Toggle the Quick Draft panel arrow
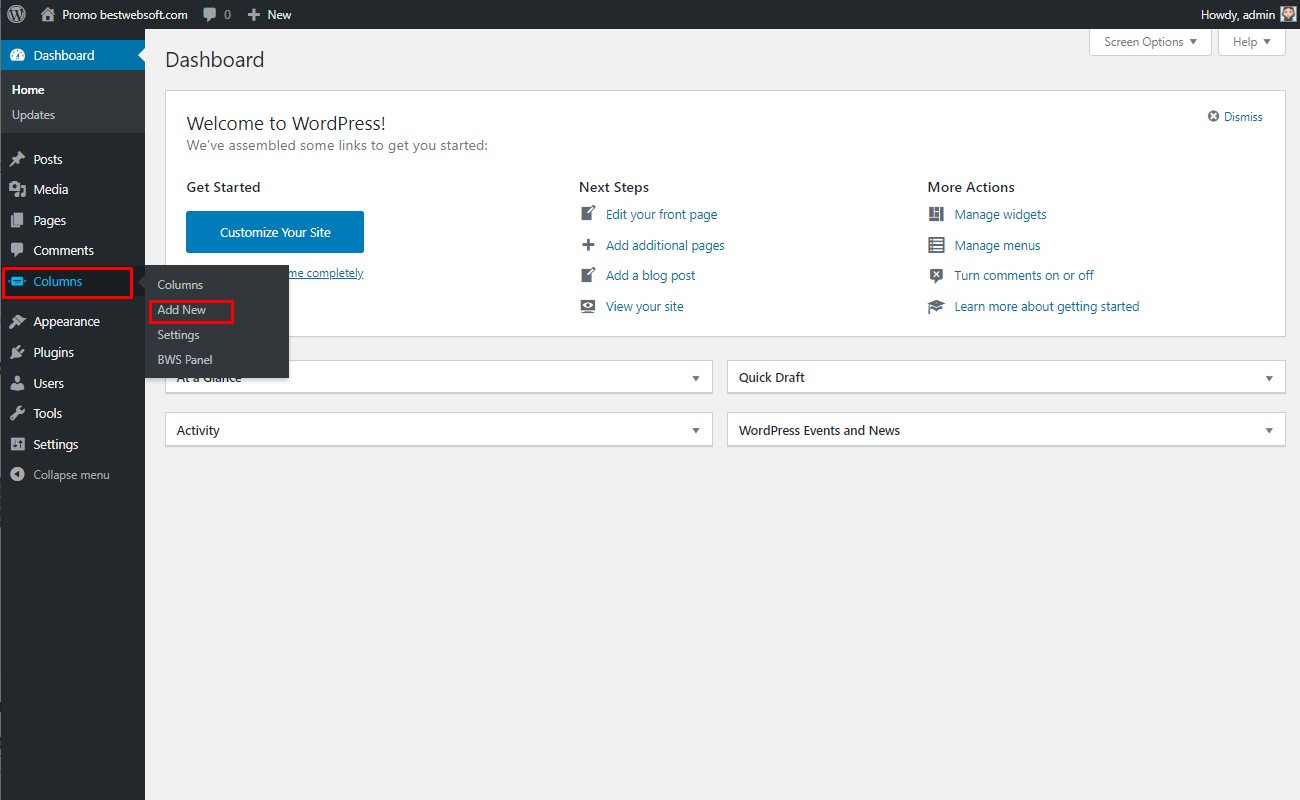Screen dimensions: 1300x800 coord(1269,378)
